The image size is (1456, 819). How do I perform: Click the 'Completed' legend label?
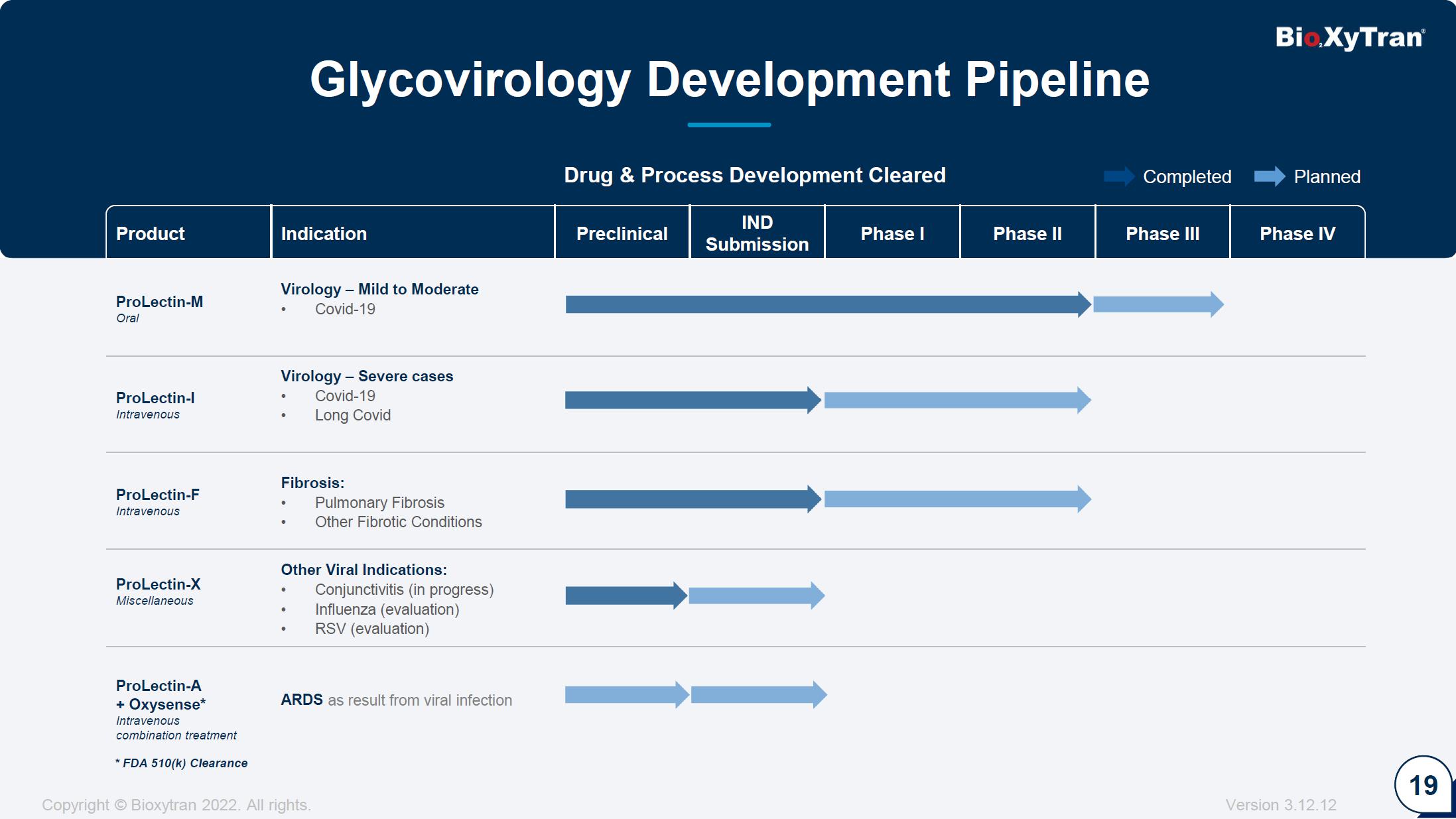[x=1187, y=176]
